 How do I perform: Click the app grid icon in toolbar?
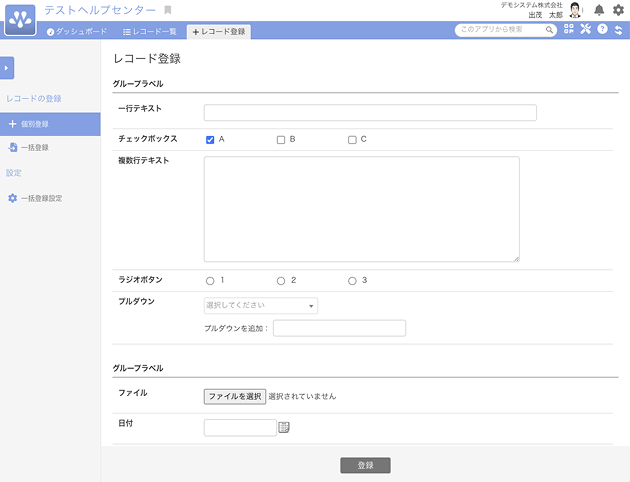pyautogui.click(x=569, y=30)
